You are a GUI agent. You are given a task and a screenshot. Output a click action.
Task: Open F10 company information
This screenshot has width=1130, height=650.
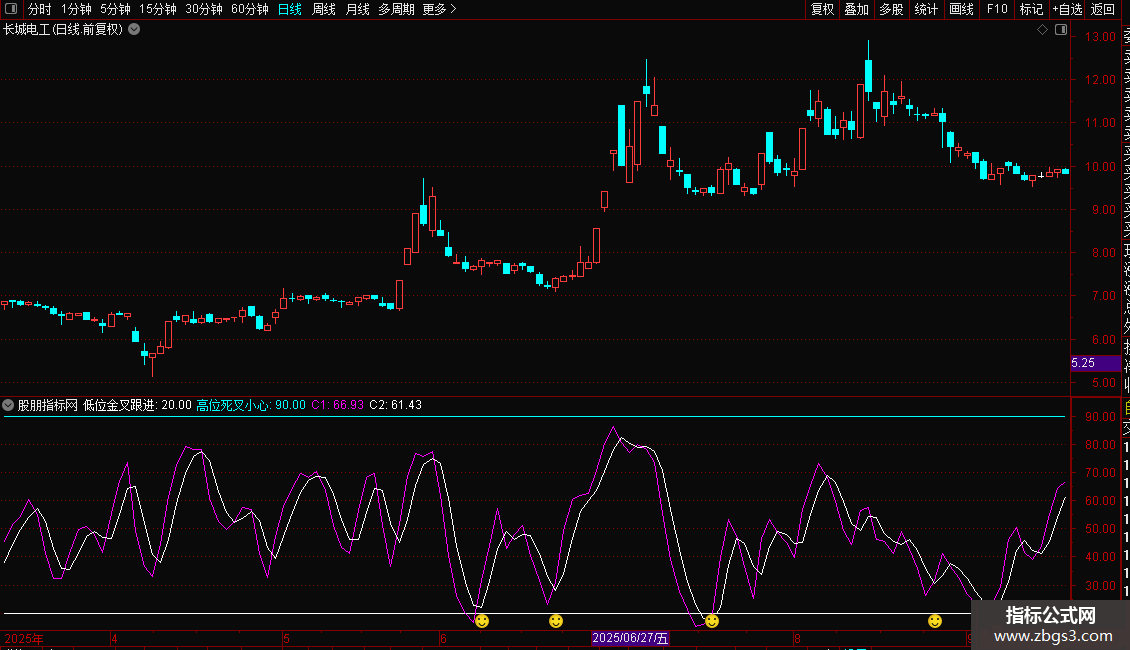tap(997, 9)
